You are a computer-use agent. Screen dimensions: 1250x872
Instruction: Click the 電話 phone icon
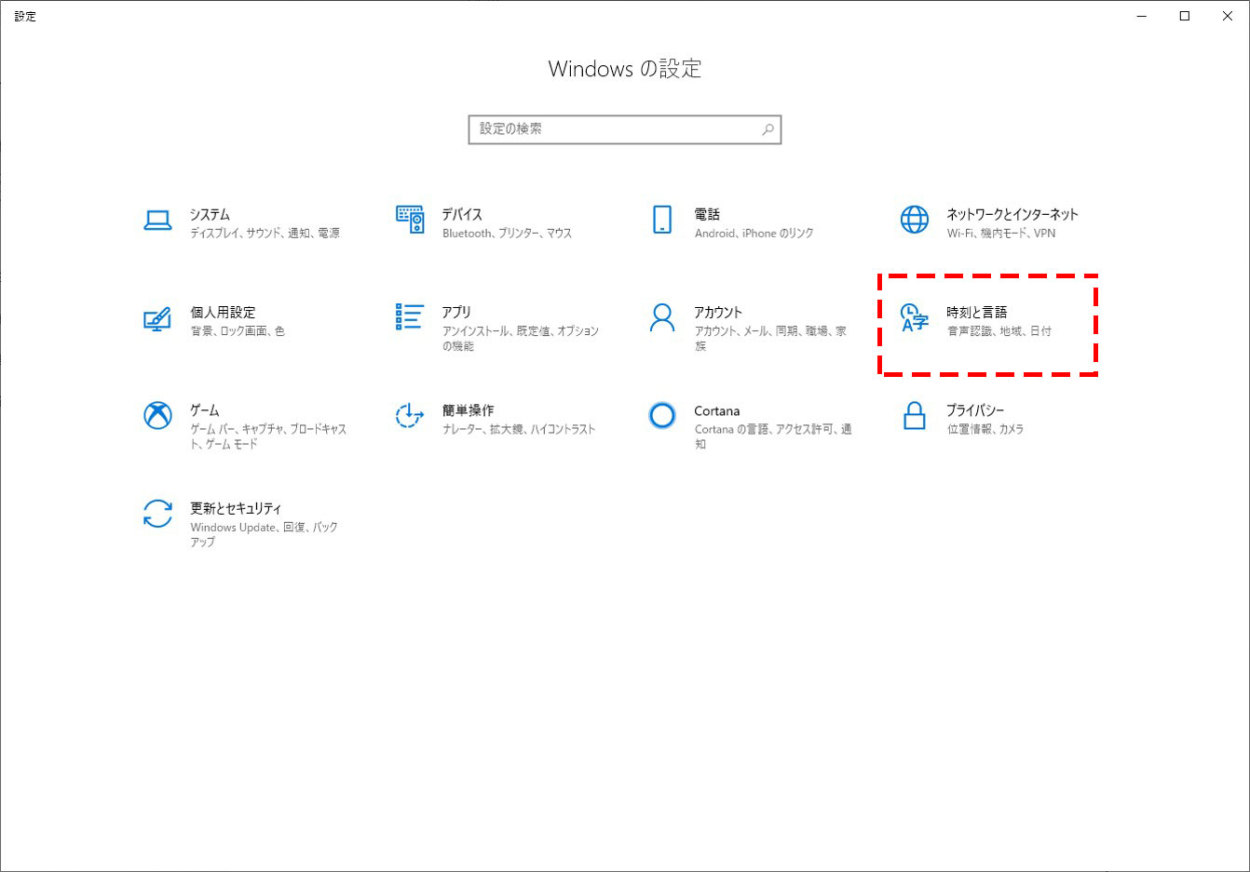point(662,221)
